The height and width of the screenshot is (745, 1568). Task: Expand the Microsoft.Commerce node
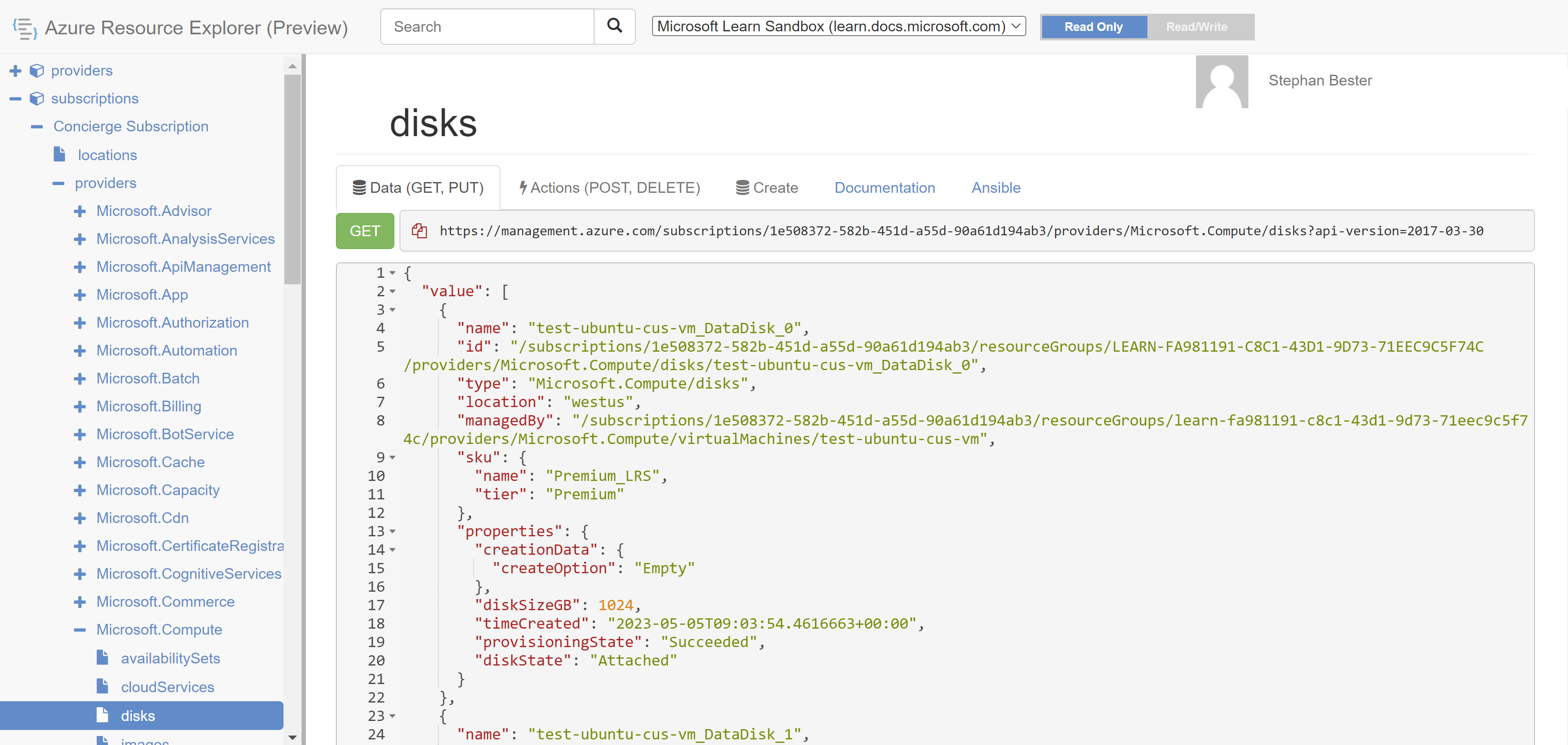[80, 602]
